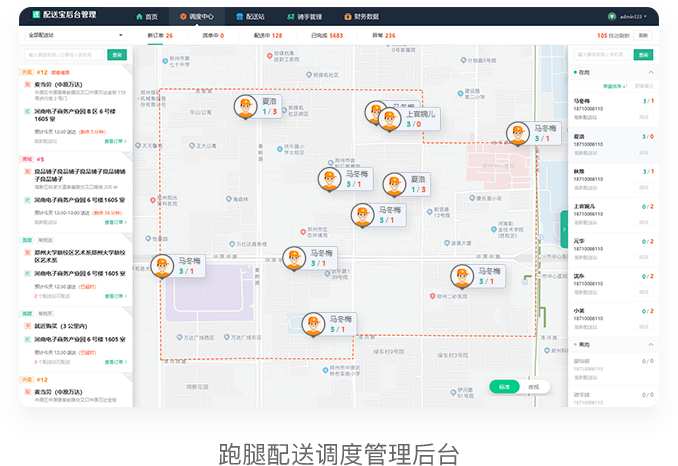Collapse the 在岗 on-duty rider section
The width and height of the screenshot is (678, 466).
tap(650, 73)
